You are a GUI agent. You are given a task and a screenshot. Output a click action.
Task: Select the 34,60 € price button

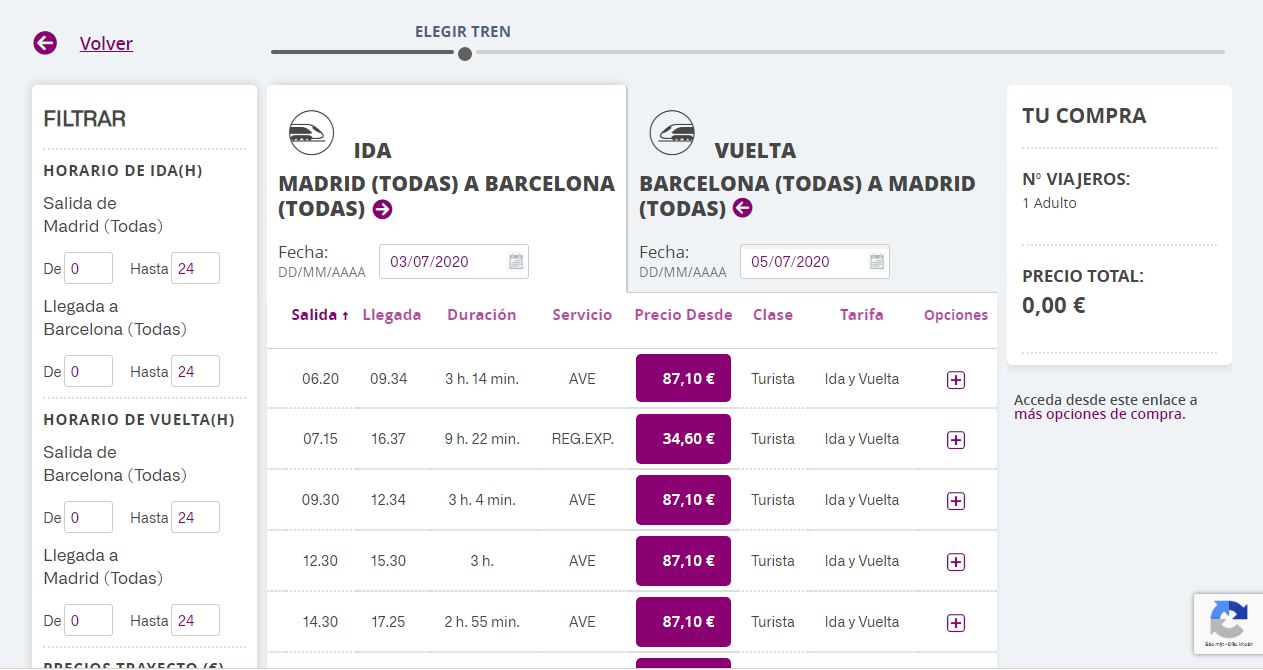click(x=683, y=439)
